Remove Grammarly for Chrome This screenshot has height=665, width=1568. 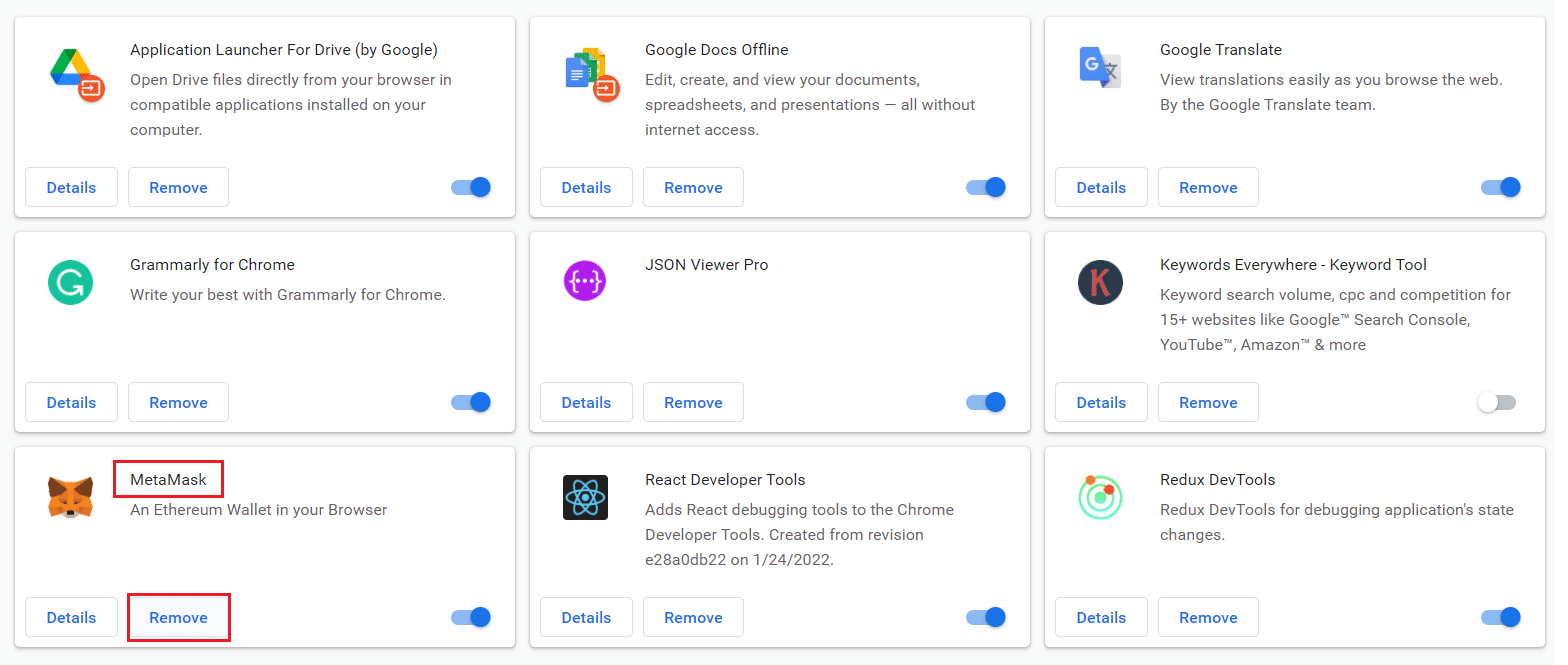coord(178,402)
